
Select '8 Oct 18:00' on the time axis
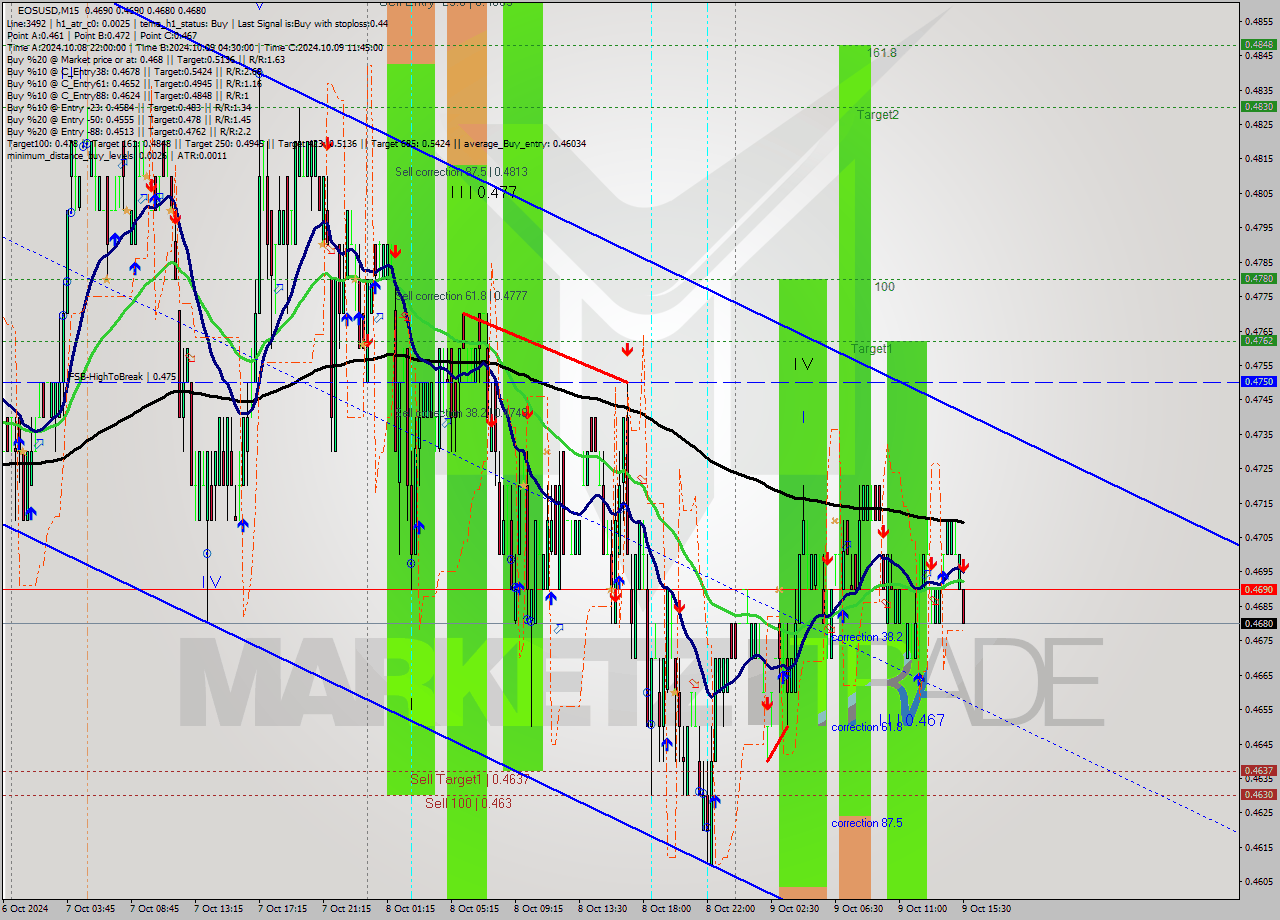(x=666, y=909)
